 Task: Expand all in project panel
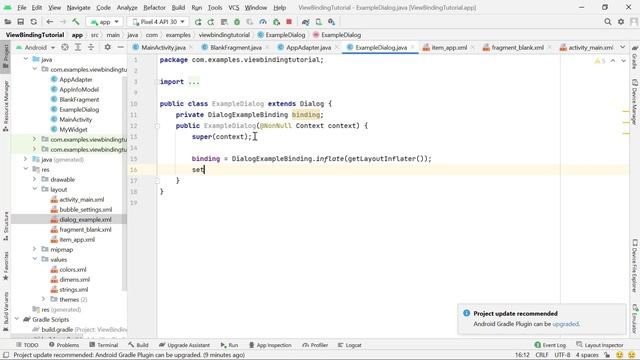pyautogui.click(x=78, y=47)
